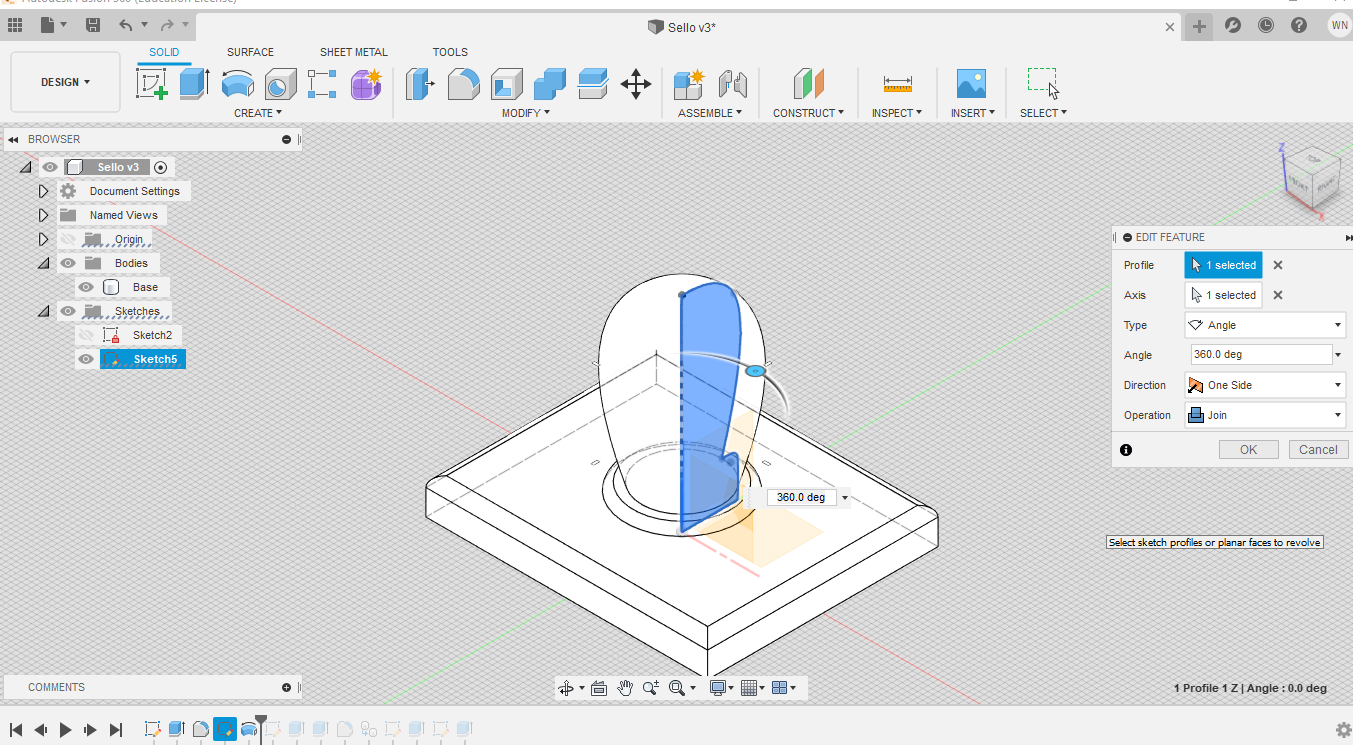The width and height of the screenshot is (1353, 745).
Task: Select the Press Pull tool
Action: [420, 83]
